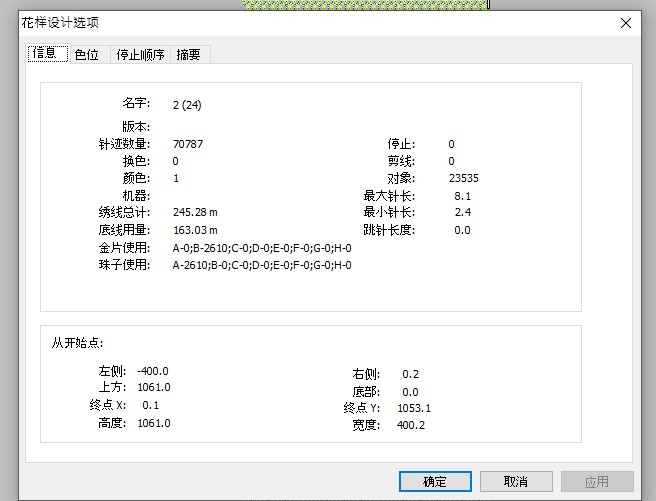Click the 底部 value 0.0
The height and width of the screenshot is (501, 656).
(410, 392)
